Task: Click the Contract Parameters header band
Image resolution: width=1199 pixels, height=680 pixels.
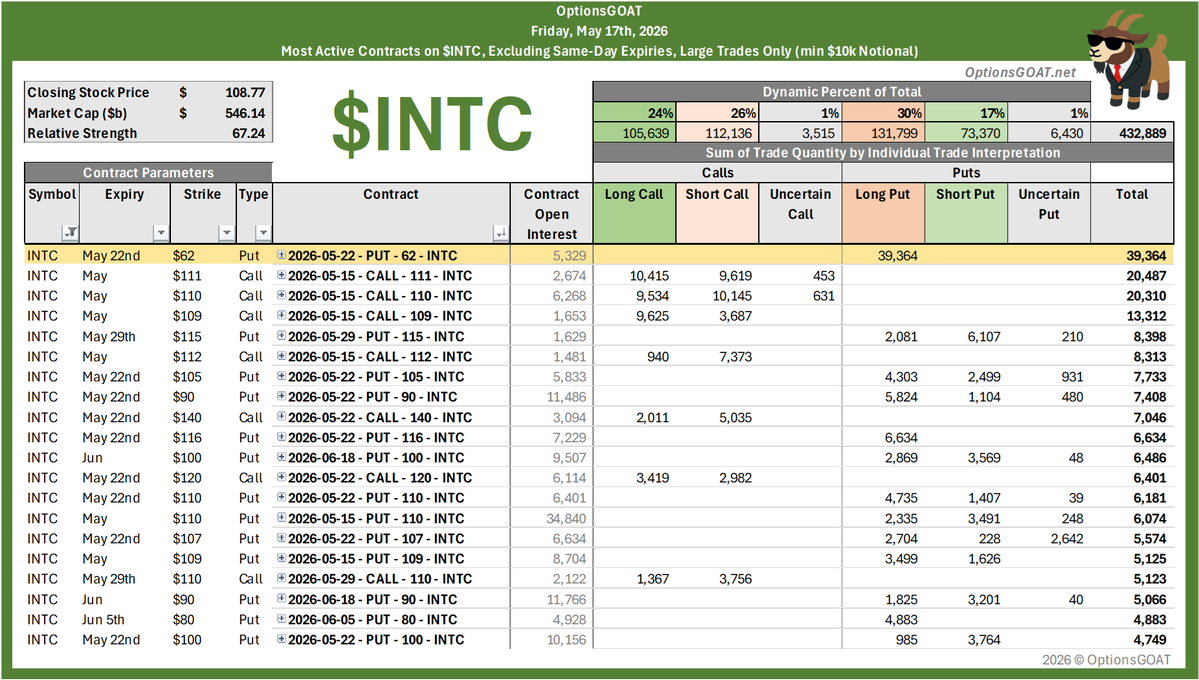Action: 148,172
